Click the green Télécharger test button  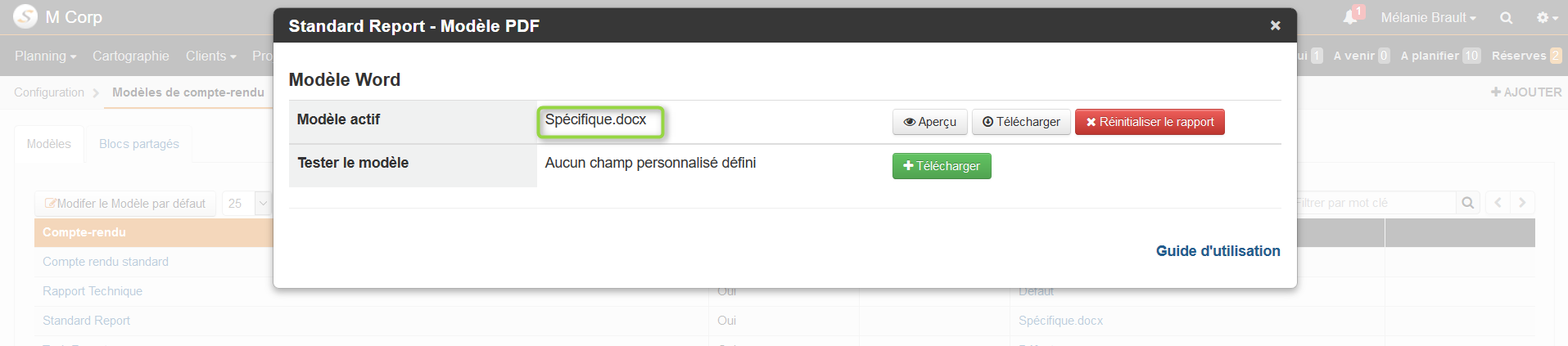[942, 166]
